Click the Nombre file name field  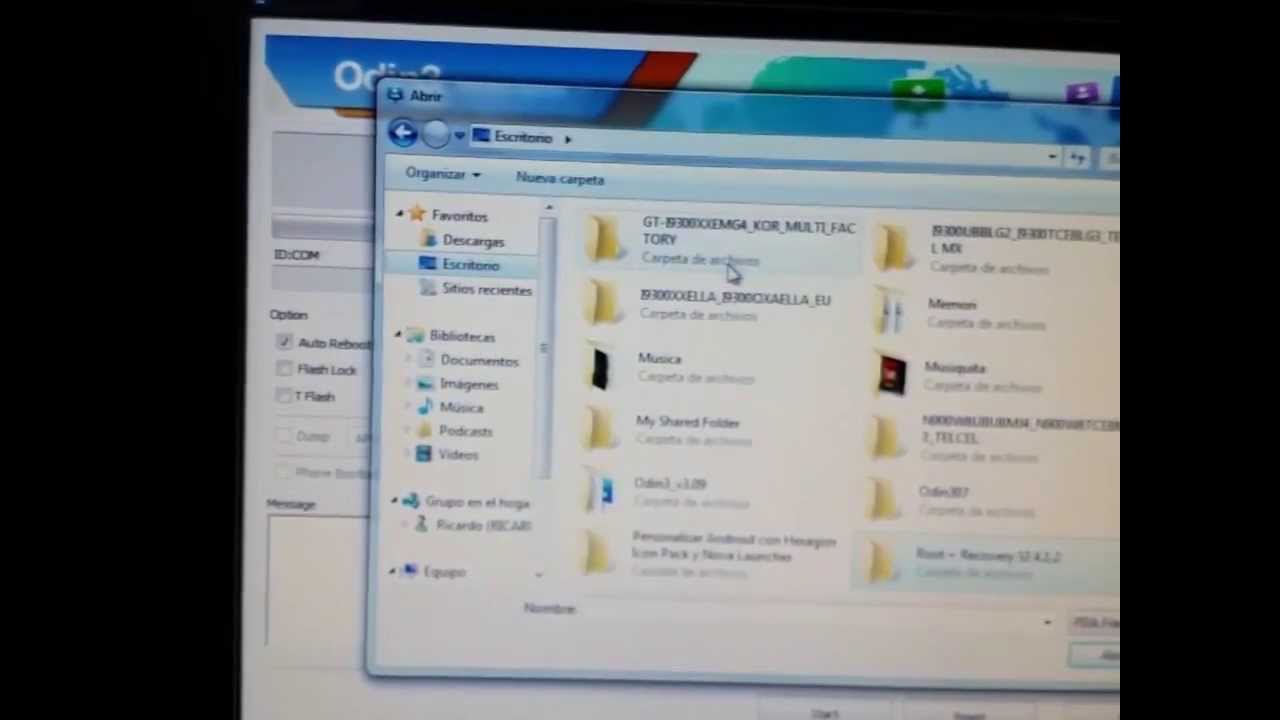(818, 615)
